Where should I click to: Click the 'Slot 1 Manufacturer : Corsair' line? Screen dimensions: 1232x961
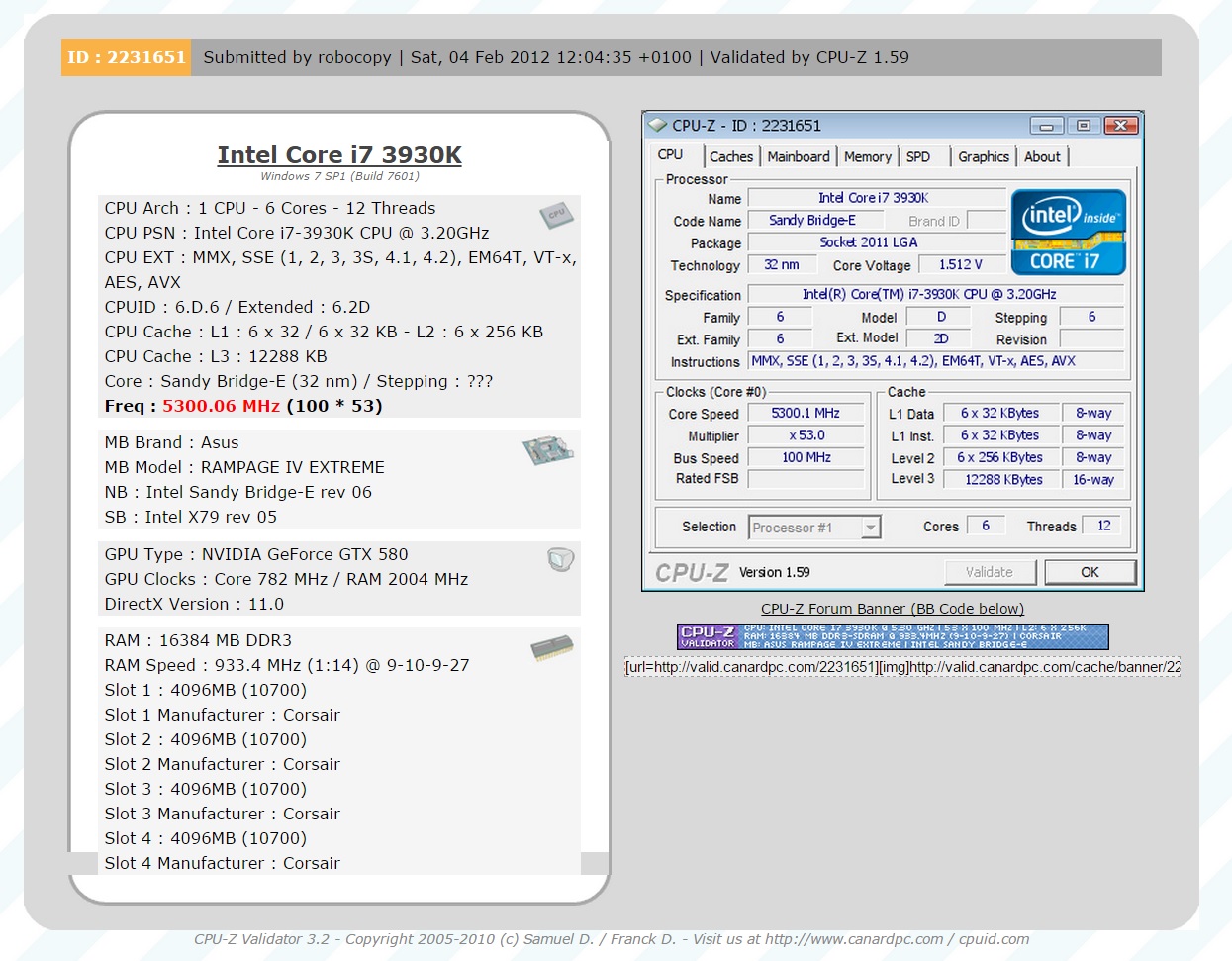pos(223,715)
